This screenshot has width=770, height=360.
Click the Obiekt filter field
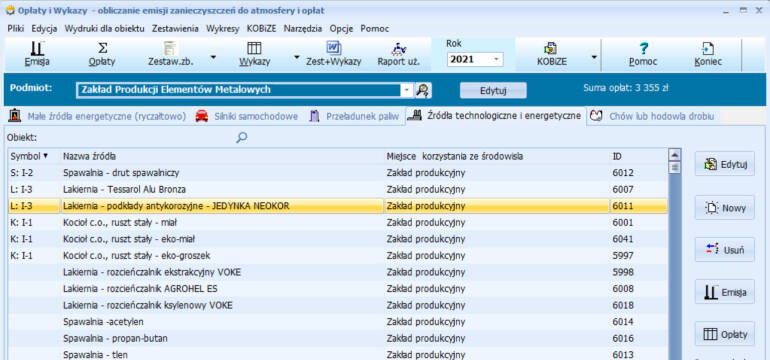click(137, 138)
